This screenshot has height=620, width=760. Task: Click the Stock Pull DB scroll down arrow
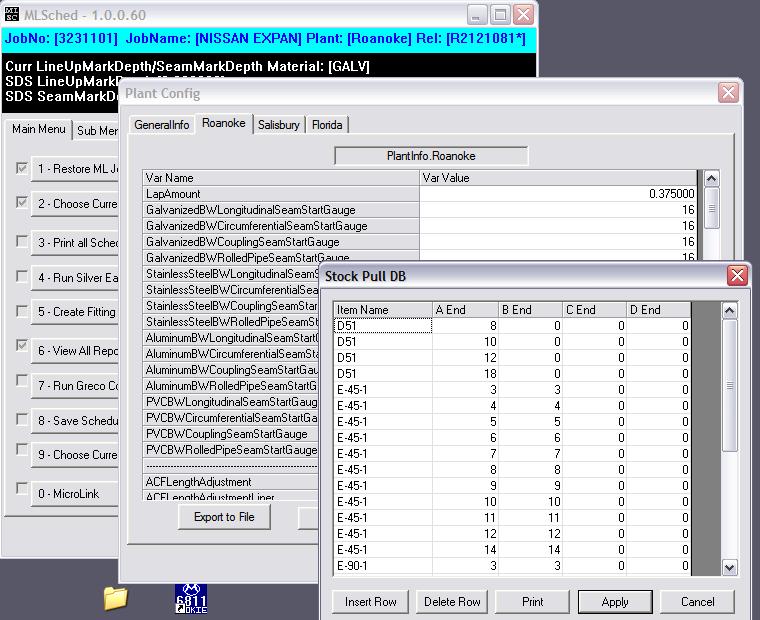click(730, 567)
